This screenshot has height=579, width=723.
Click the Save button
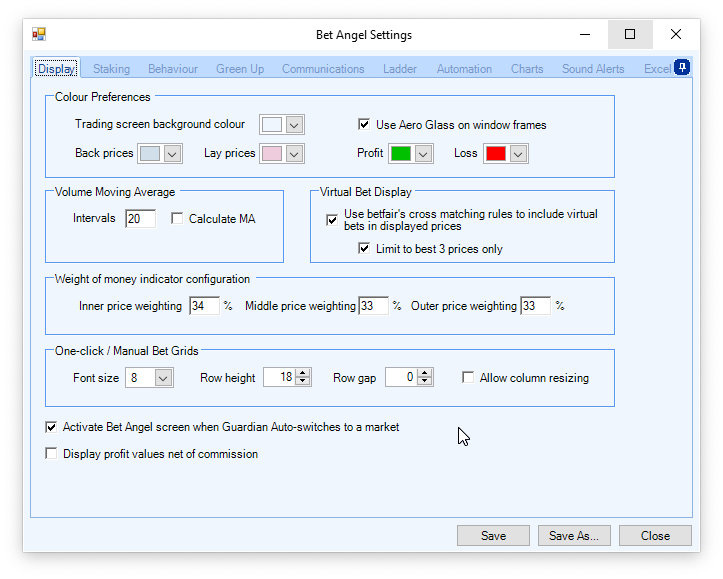493,536
